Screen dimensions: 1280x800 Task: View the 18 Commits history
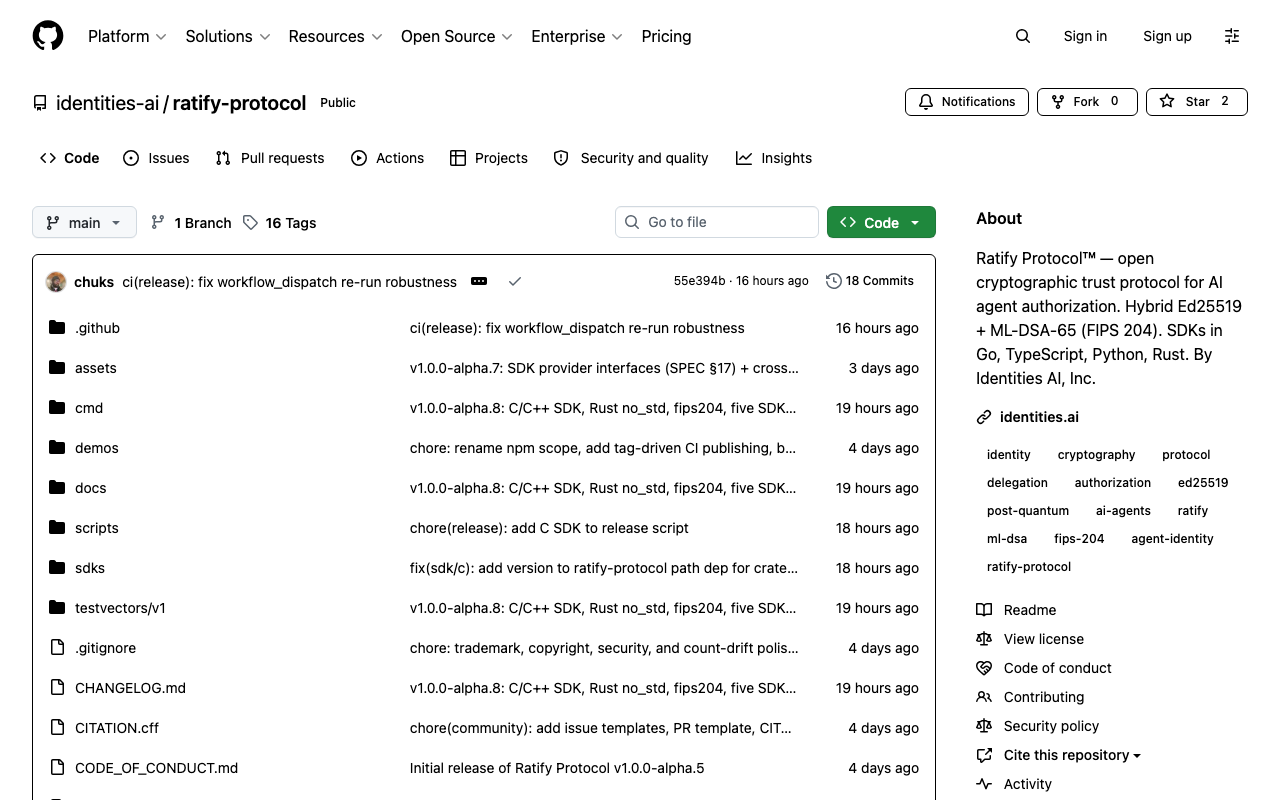click(x=870, y=281)
